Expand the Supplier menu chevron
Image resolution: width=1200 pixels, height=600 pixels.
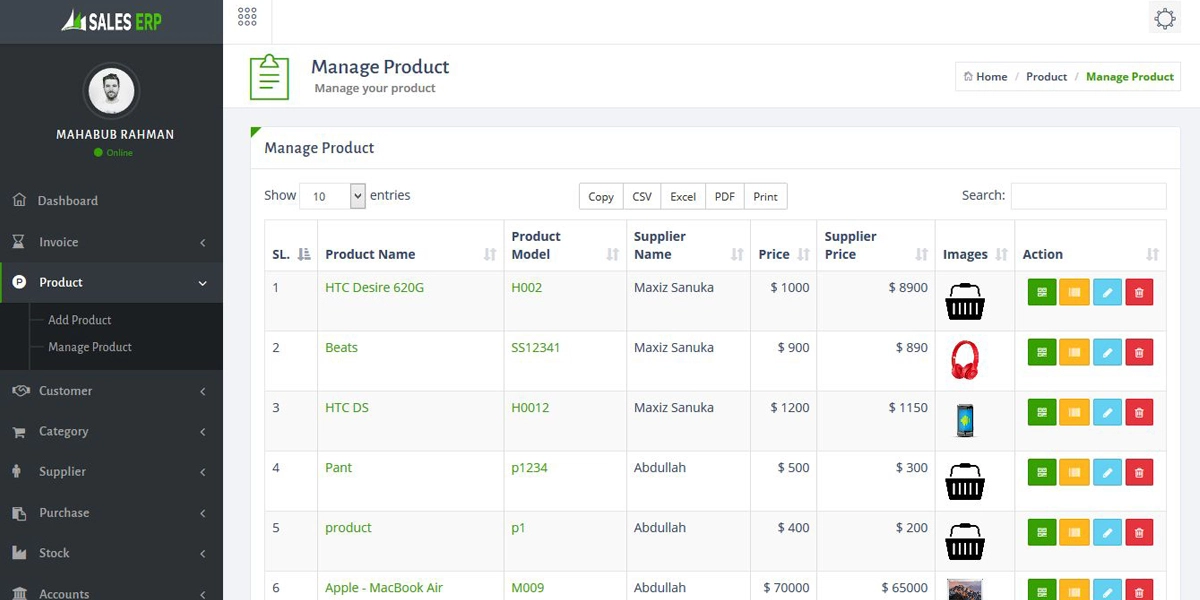click(x=203, y=472)
